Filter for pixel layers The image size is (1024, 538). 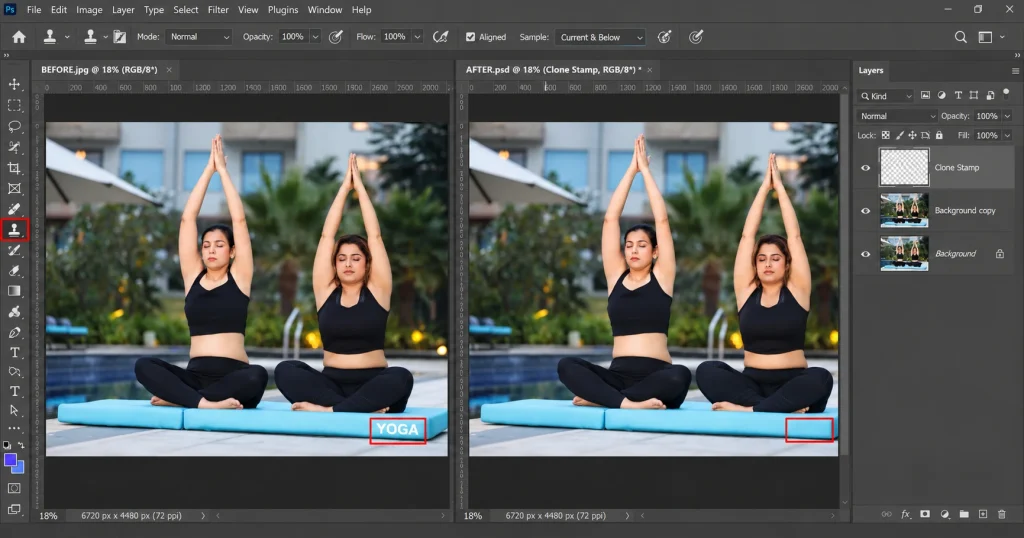(925, 95)
